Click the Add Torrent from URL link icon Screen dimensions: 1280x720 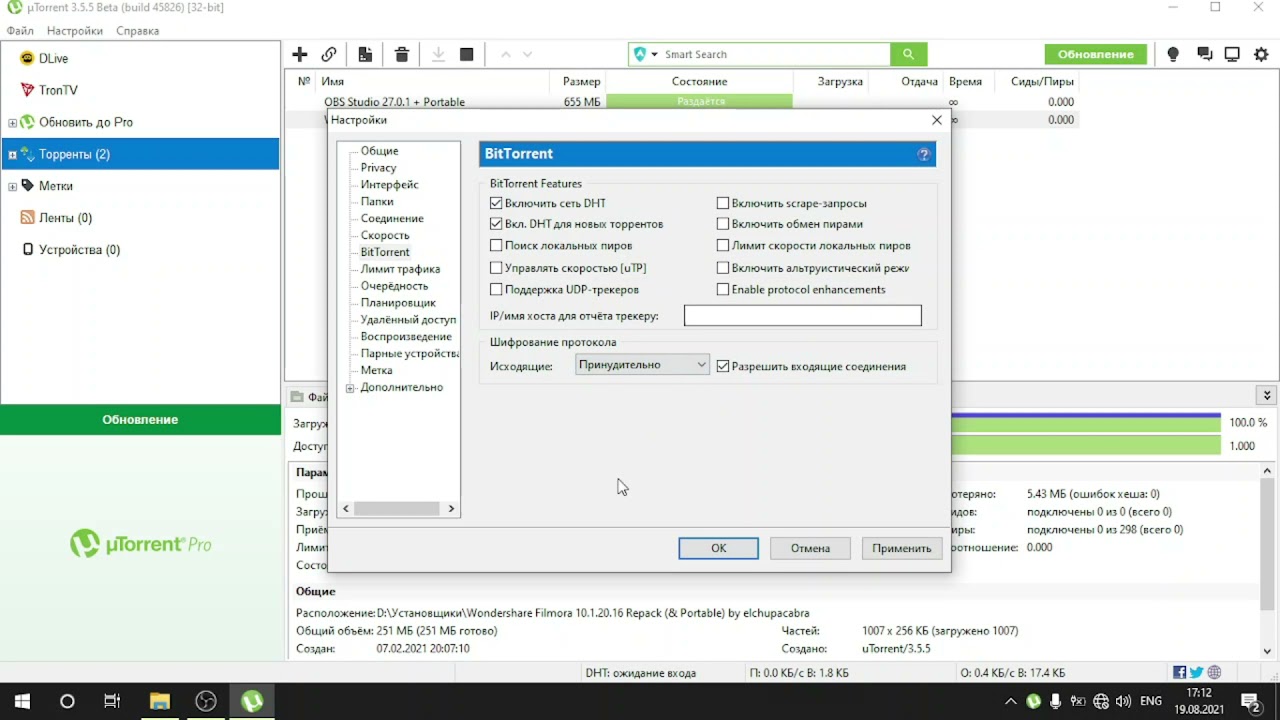click(x=328, y=54)
